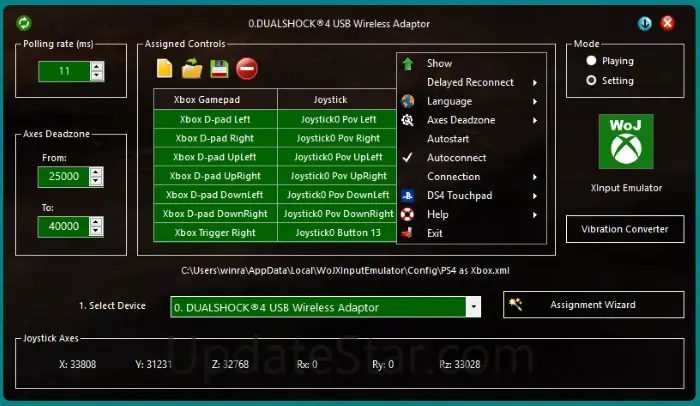The image size is (700, 406).
Task: Expand the Language submenu arrow
Action: (x=535, y=101)
